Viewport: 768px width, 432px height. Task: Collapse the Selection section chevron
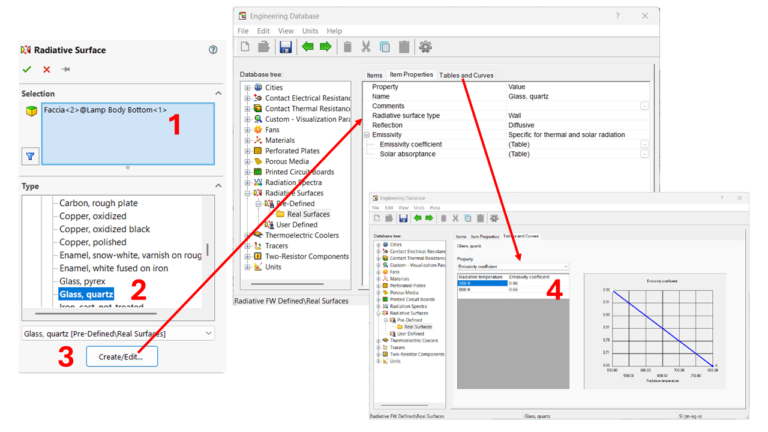click(218, 93)
